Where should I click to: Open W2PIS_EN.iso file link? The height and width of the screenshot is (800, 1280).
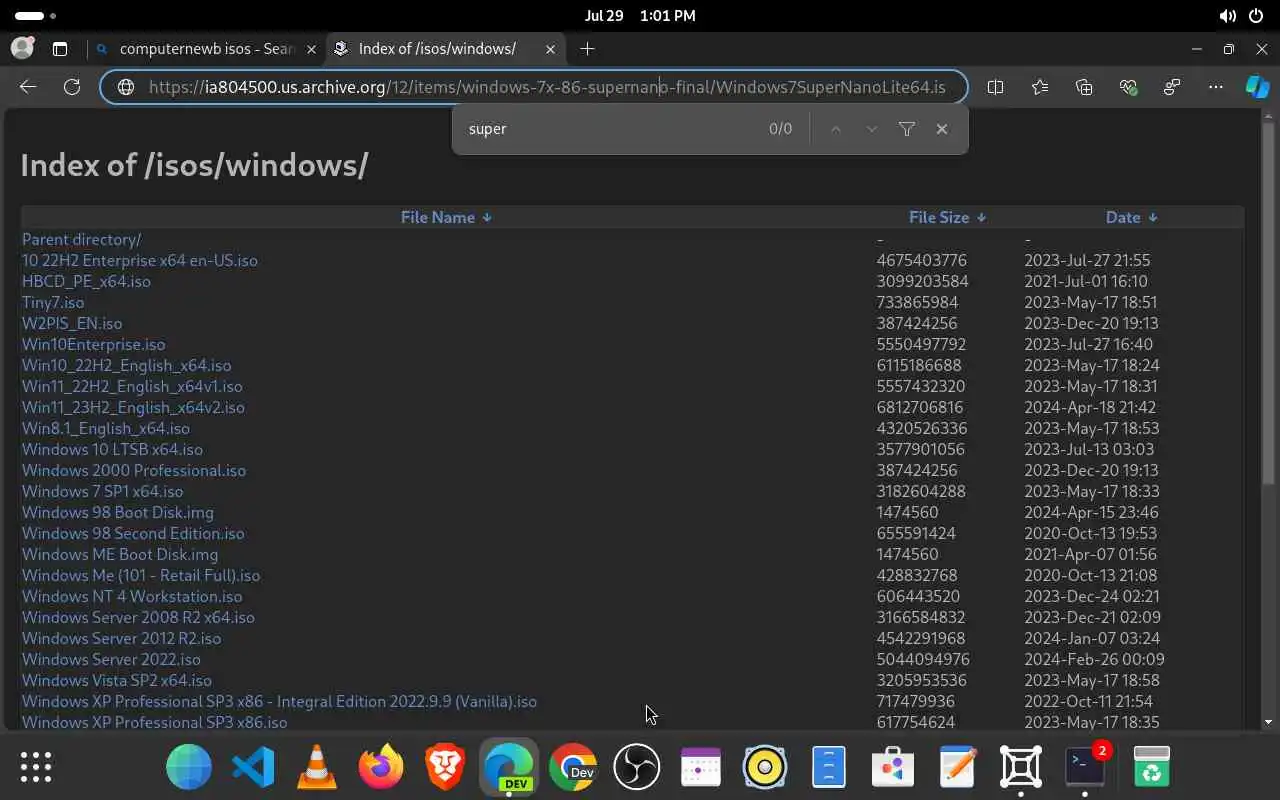[x=72, y=323]
